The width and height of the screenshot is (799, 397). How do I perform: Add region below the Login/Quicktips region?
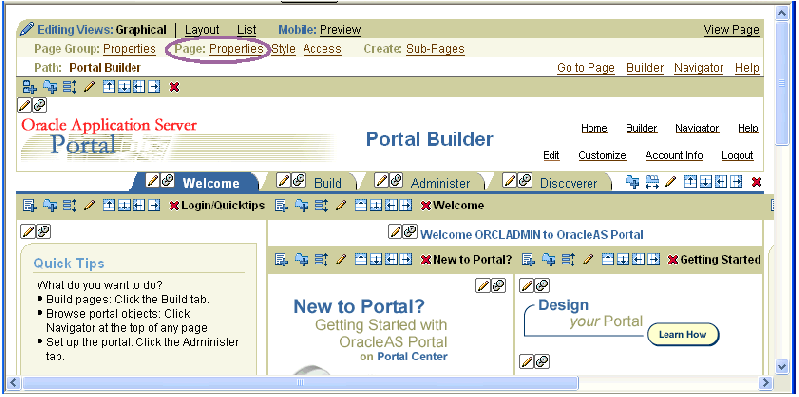[124, 205]
